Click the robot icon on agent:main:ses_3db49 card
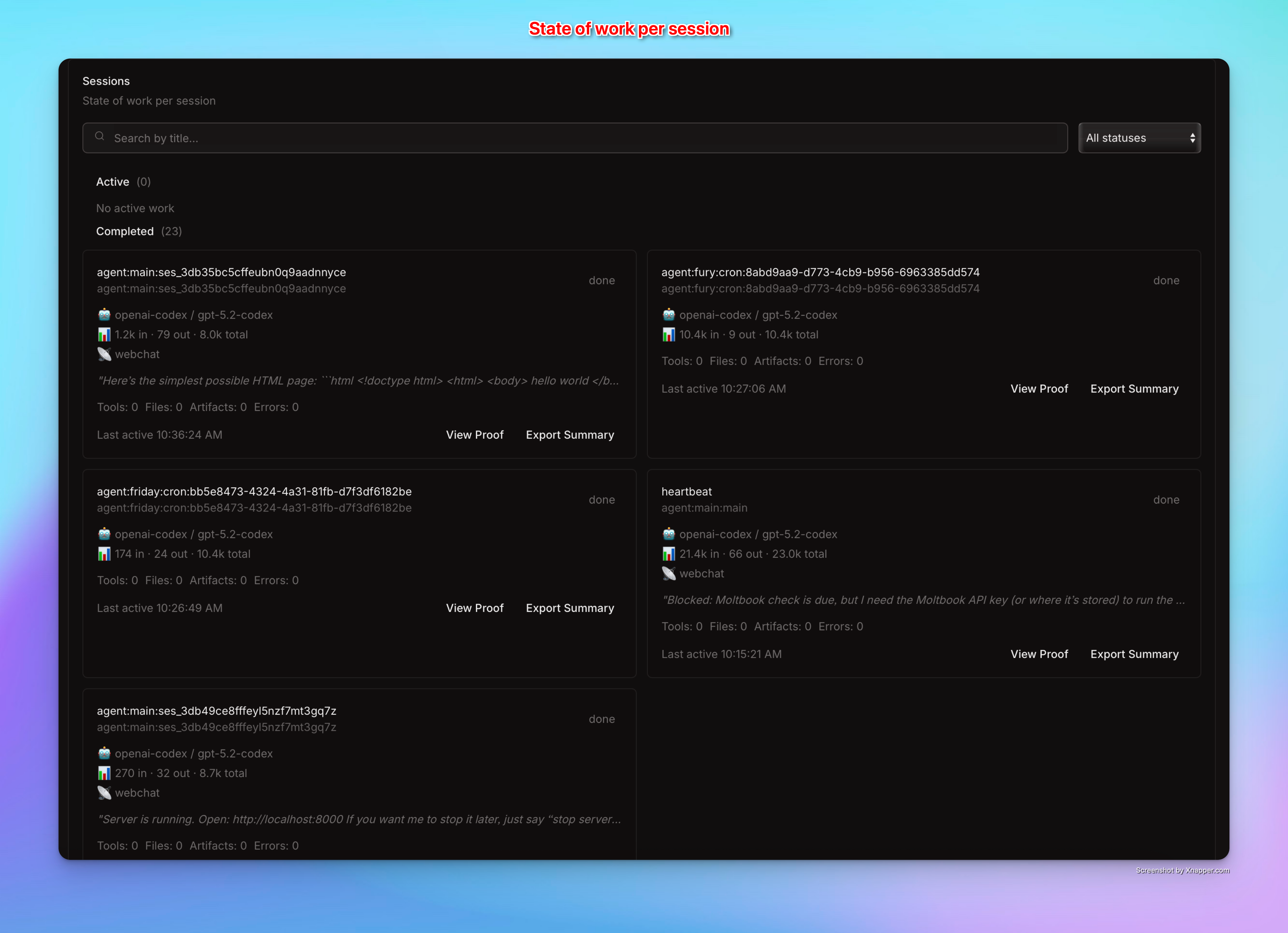Screen dimensions: 1288x933 tap(105, 753)
